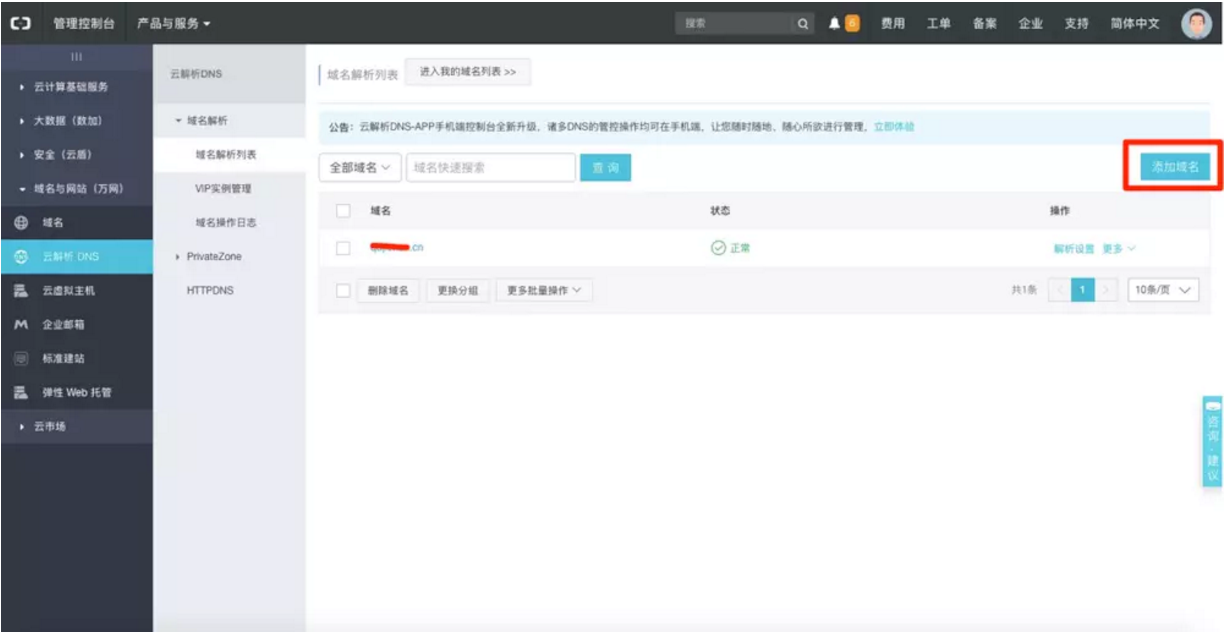The height and width of the screenshot is (637, 1230).
Task: Expand the 更多 dropdown in domain row
Action: coord(1118,249)
